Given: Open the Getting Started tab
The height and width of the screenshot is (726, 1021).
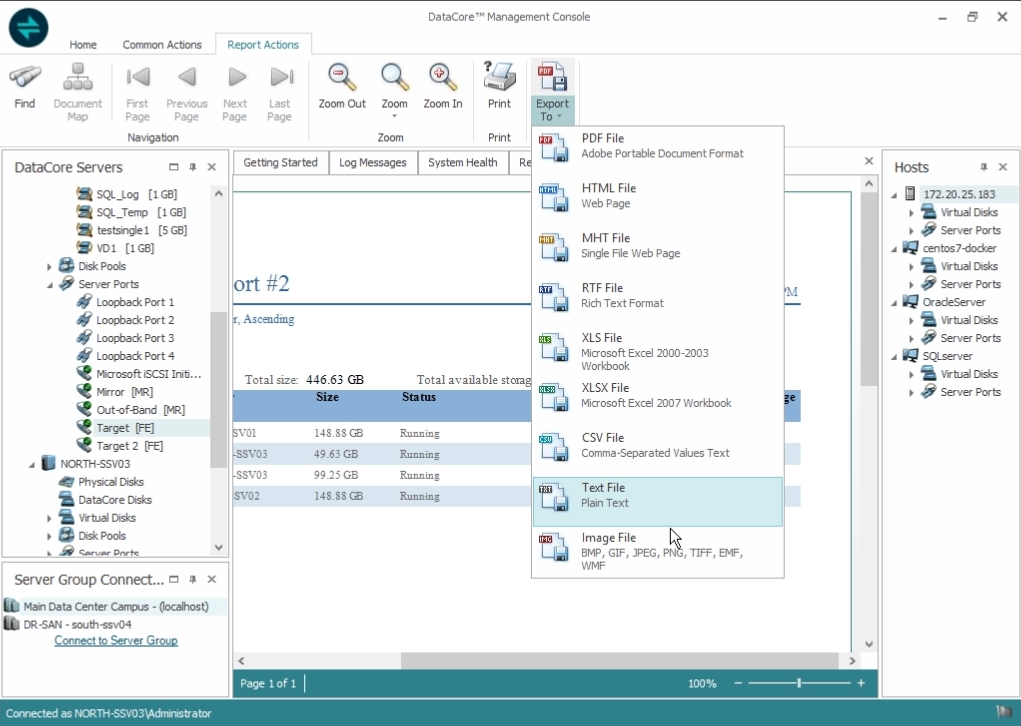Looking at the screenshot, I should pyautogui.click(x=281, y=163).
